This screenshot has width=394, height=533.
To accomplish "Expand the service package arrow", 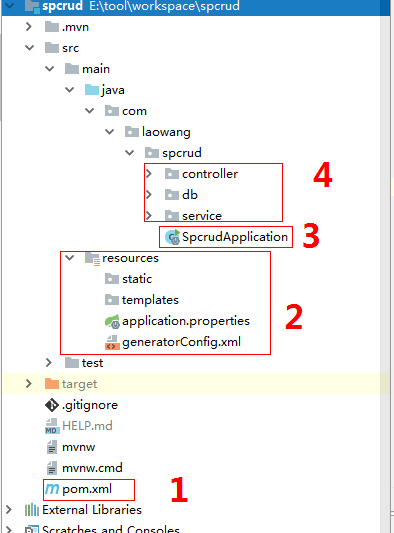I will point(149,216).
